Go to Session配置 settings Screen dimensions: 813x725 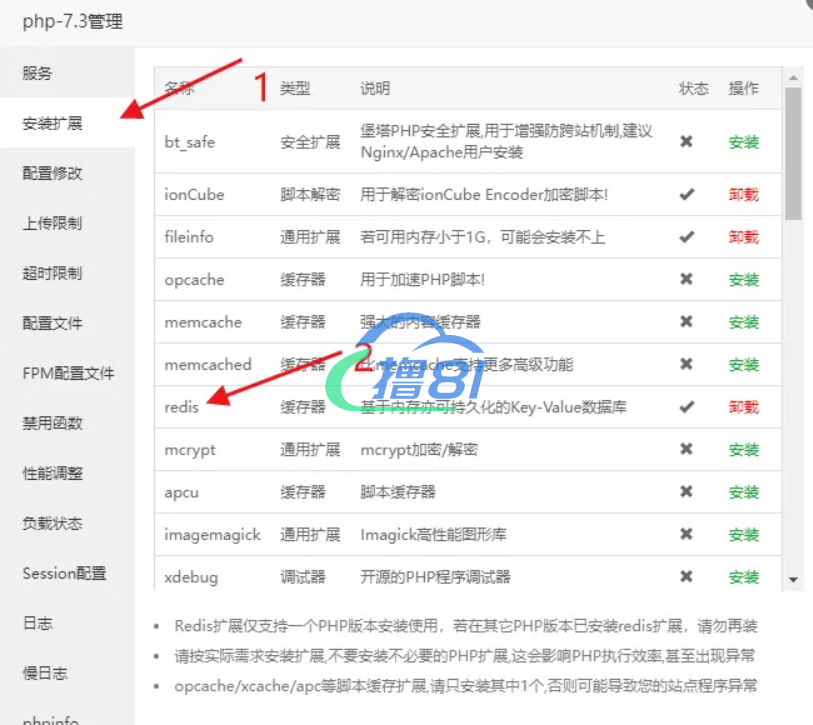coord(64,573)
